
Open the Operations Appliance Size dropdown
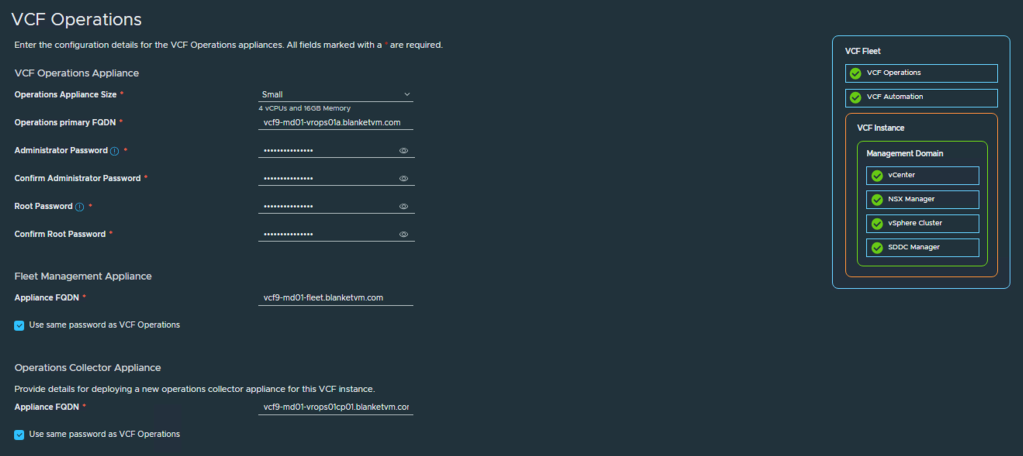335,94
